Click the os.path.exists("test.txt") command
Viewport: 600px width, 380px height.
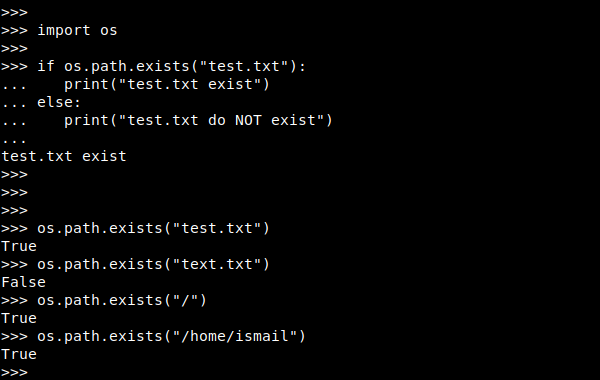point(153,228)
